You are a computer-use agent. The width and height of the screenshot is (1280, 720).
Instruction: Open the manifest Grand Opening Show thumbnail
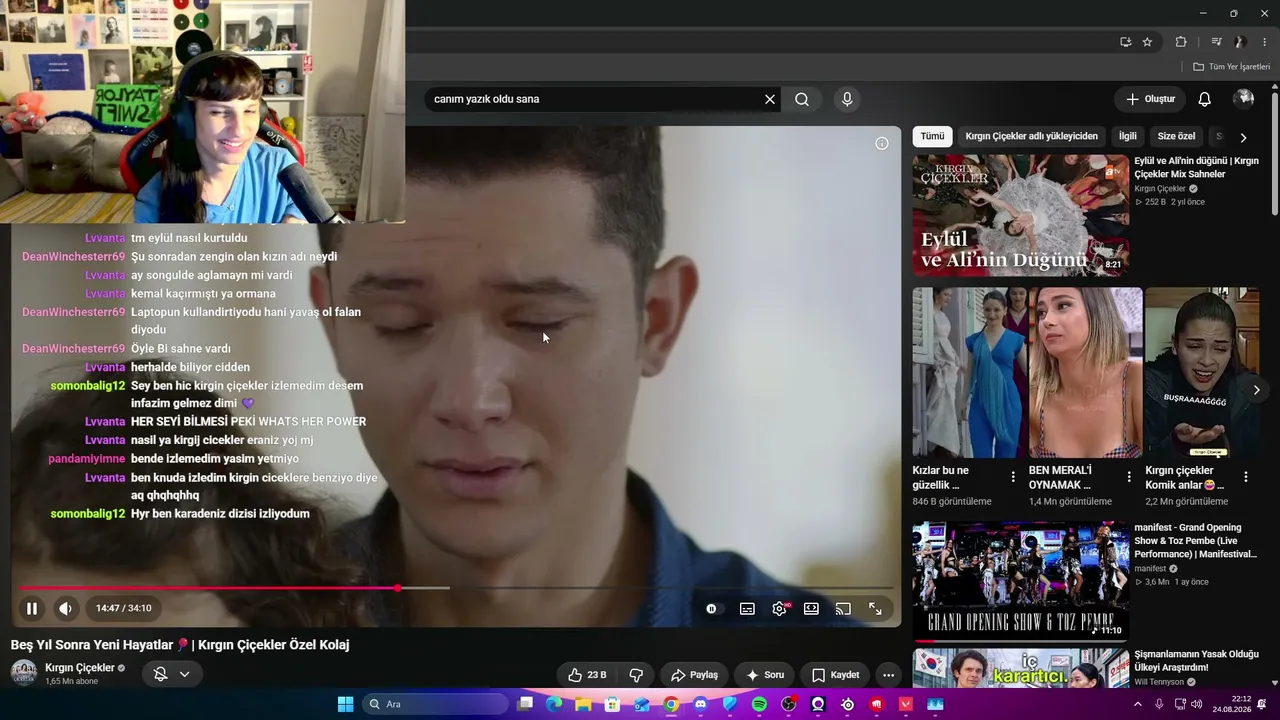coord(1020,581)
